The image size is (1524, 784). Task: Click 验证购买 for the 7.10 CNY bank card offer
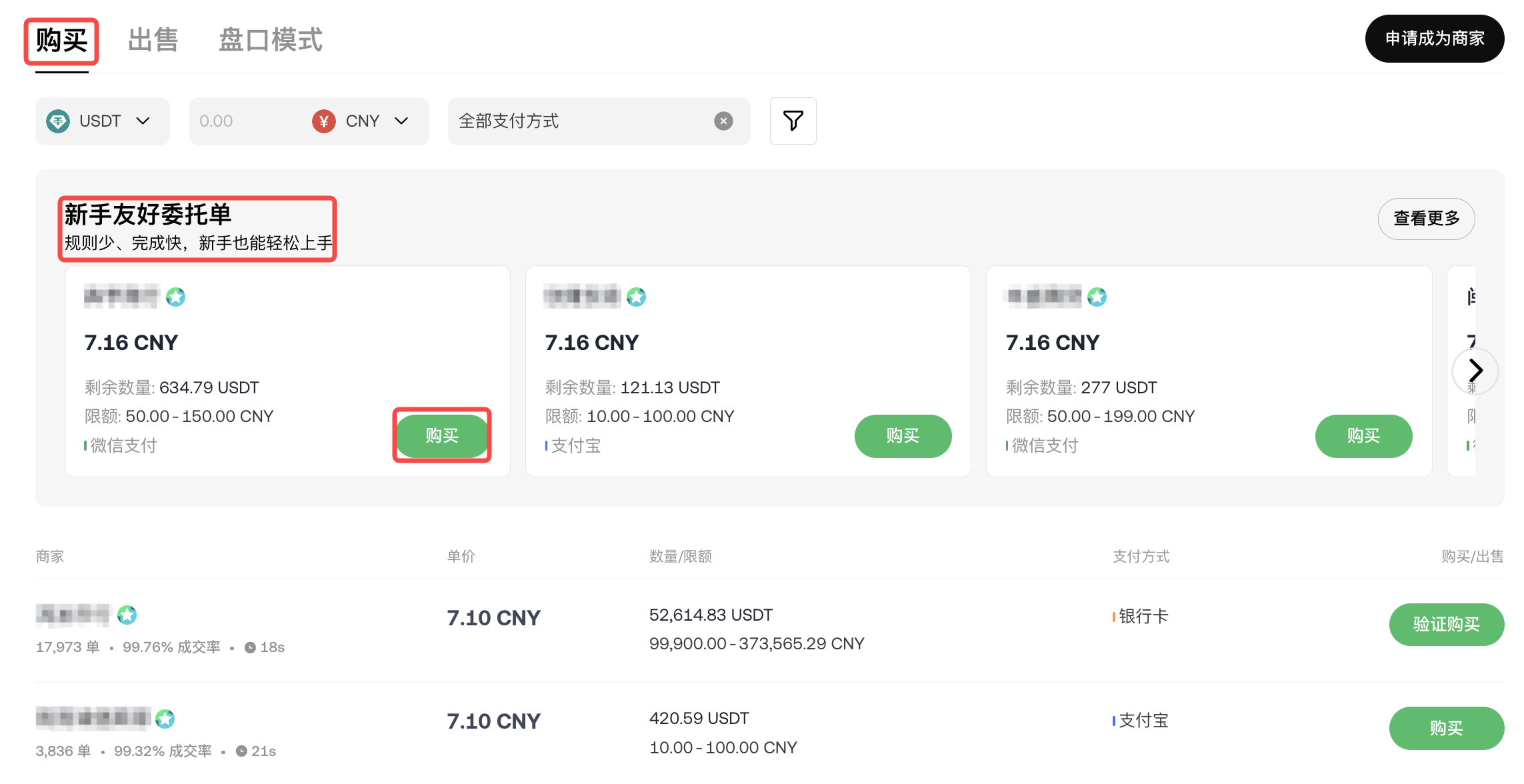pos(1446,625)
